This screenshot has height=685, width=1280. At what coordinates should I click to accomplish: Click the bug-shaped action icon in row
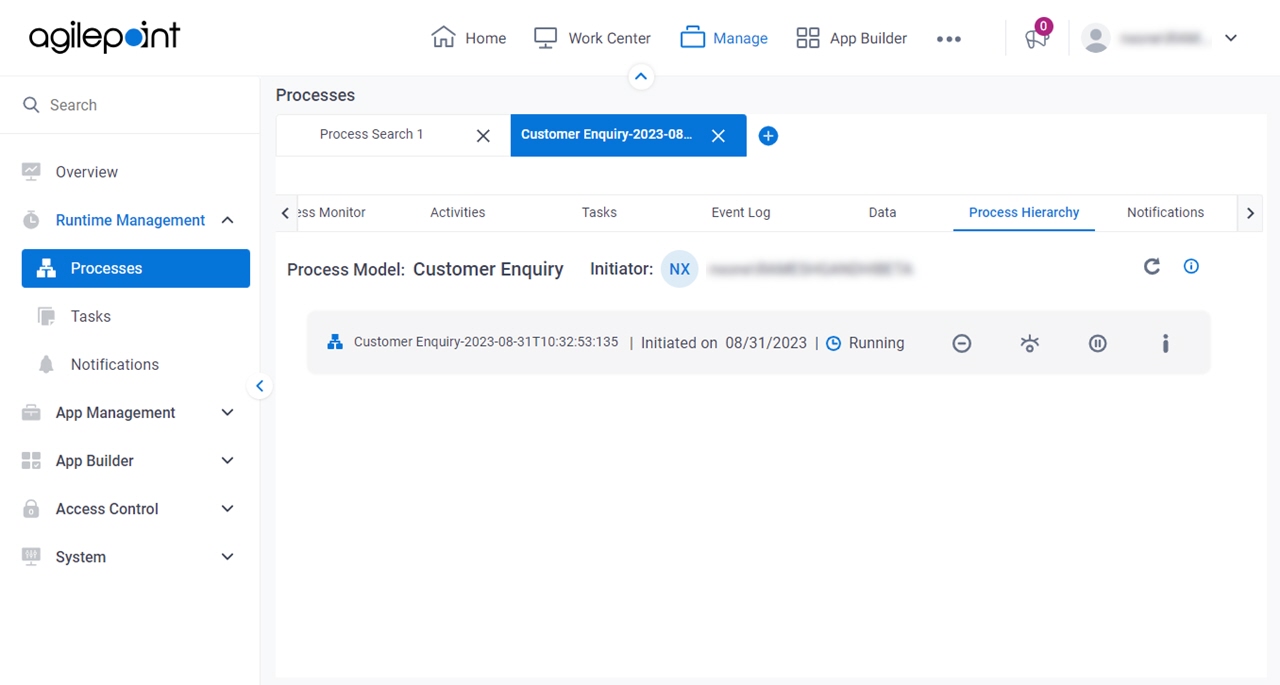tap(1030, 343)
